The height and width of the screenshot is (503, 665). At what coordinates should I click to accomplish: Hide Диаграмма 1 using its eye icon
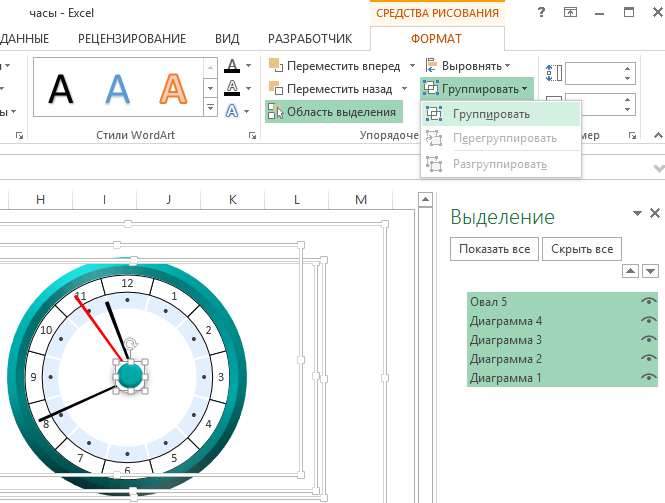pos(649,377)
